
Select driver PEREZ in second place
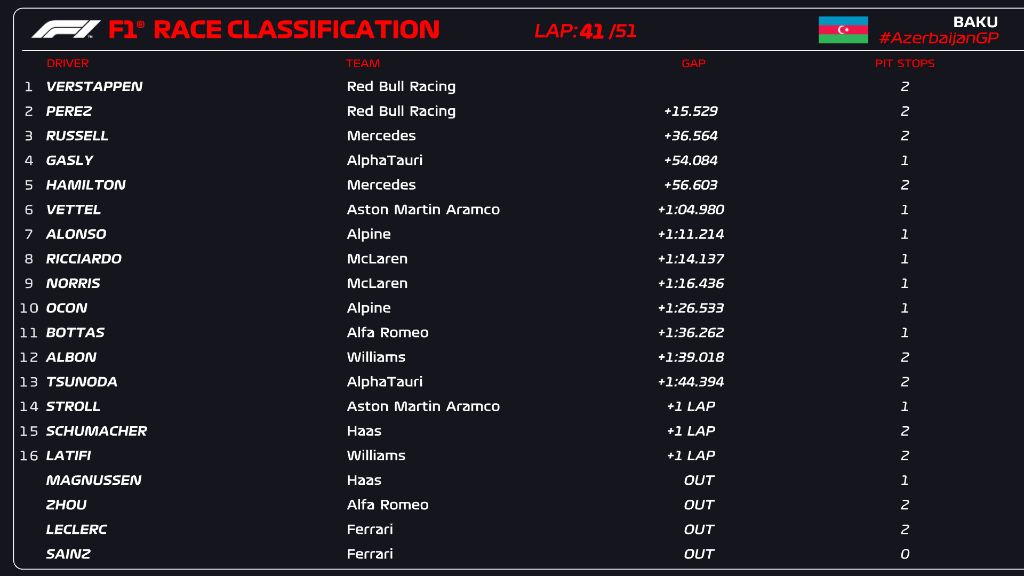pyautogui.click(x=69, y=111)
